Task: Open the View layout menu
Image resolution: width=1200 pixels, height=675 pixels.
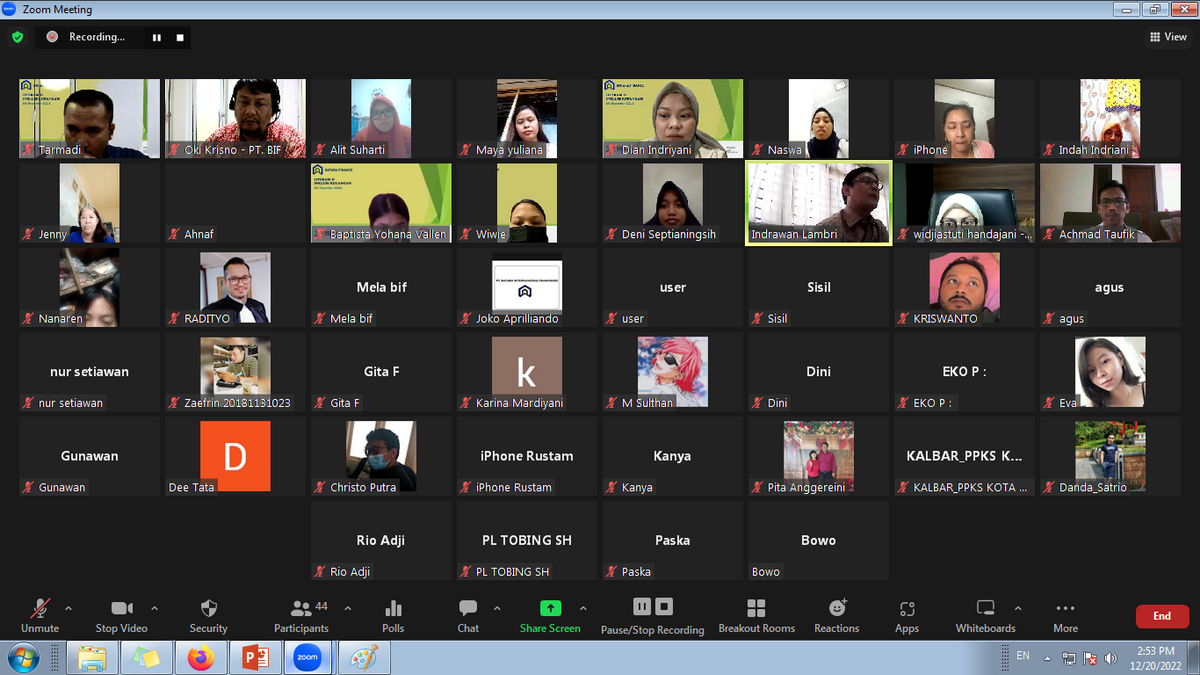Action: (x=1168, y=37)
